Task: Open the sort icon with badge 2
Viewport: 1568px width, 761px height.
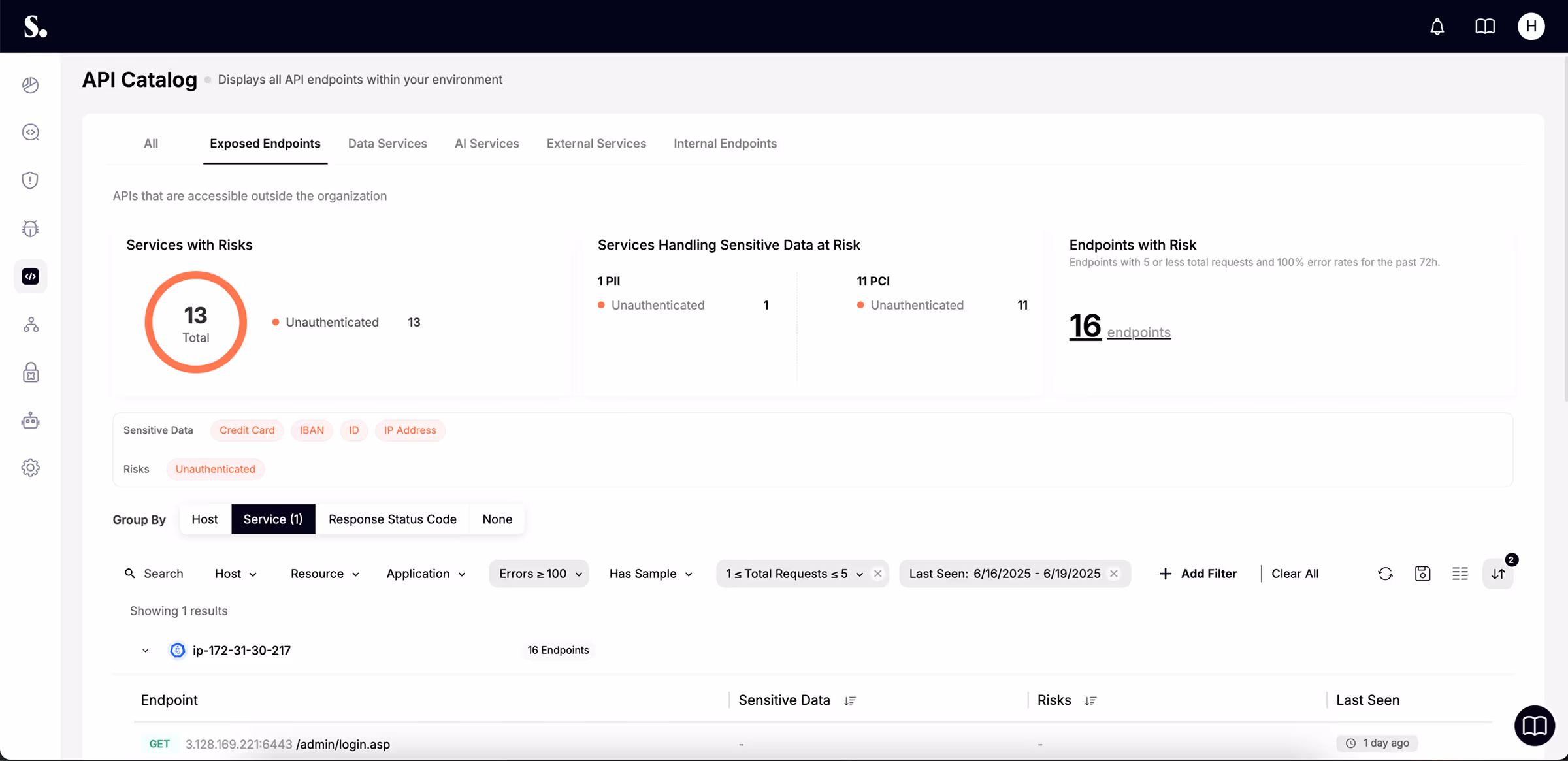Action: click(x=1498, y=574)
